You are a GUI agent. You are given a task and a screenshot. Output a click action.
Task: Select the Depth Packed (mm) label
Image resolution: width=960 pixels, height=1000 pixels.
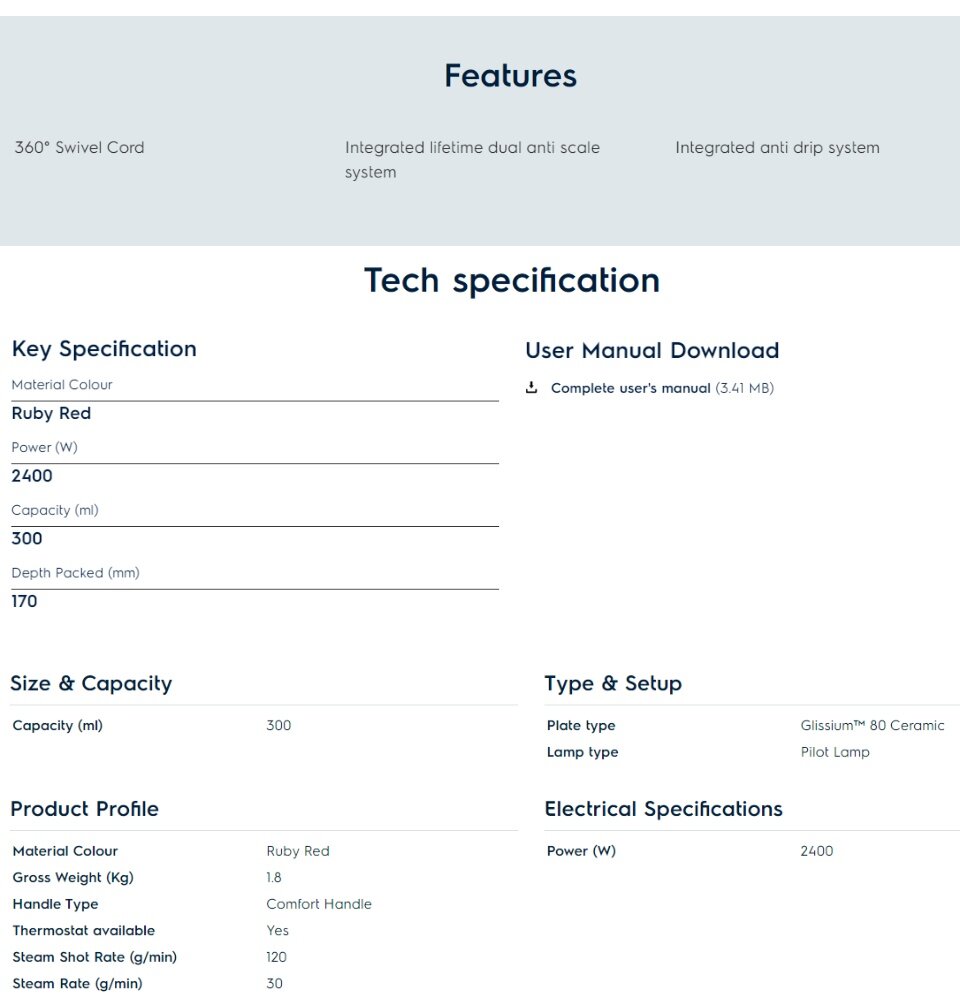pyautogui.click(x=75, y=573)
